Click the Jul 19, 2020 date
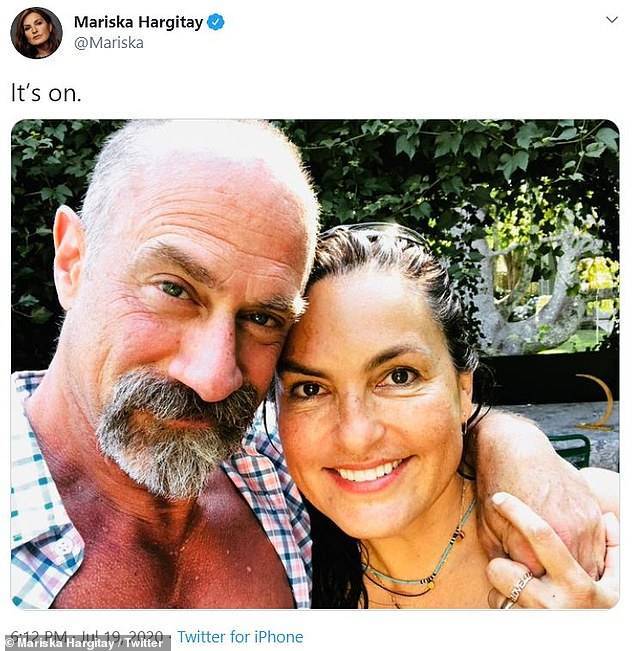 click(121, 636)
